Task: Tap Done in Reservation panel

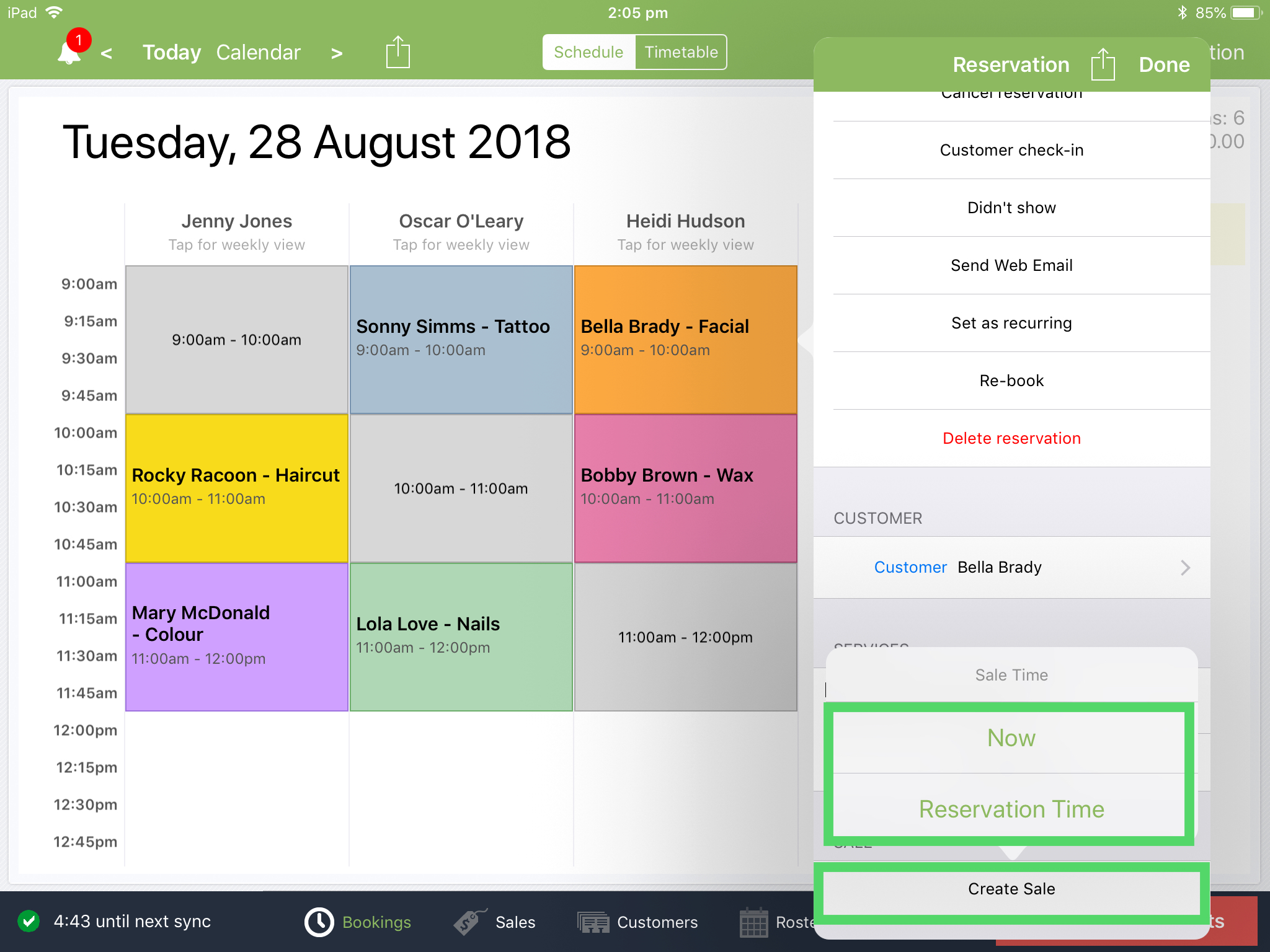Action: 1164,64
